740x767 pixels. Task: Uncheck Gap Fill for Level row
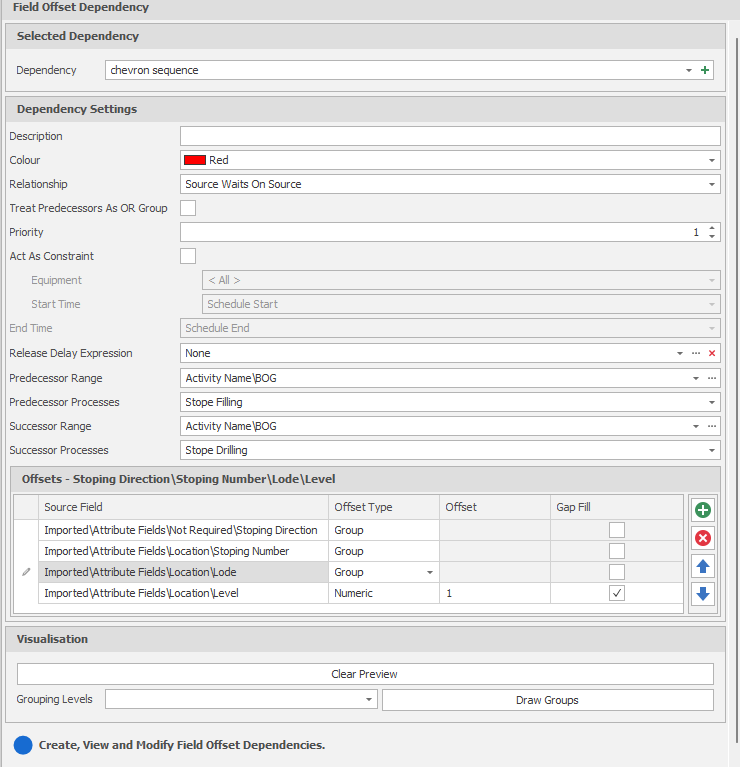click(618, 593)
